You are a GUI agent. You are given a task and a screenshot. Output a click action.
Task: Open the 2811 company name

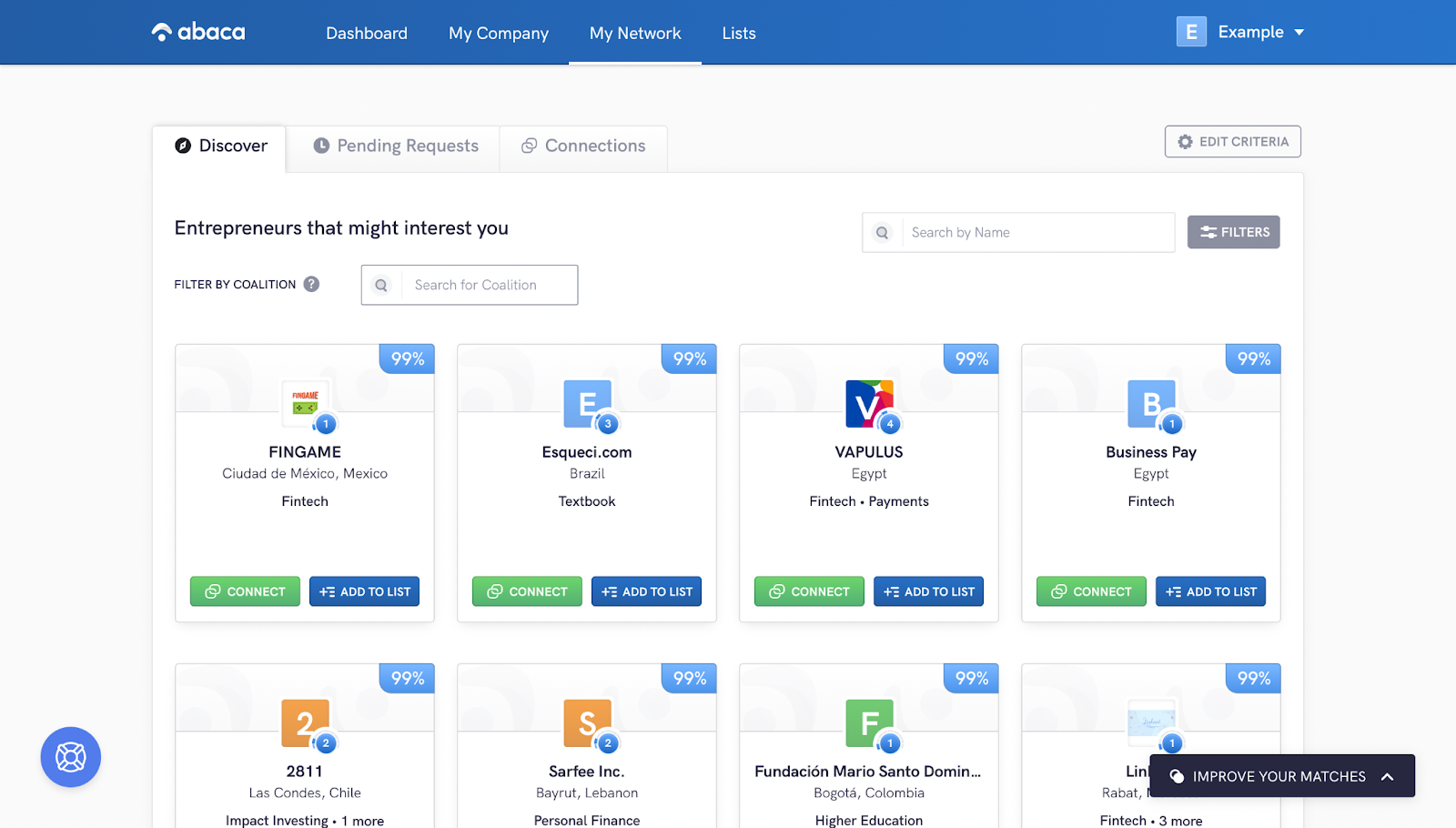click(x=305, y=772)
